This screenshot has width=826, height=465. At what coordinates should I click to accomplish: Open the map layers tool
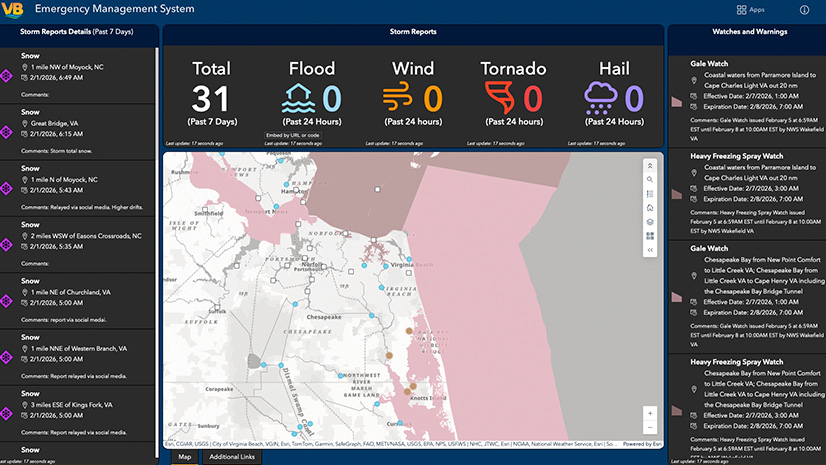[650, 222]
